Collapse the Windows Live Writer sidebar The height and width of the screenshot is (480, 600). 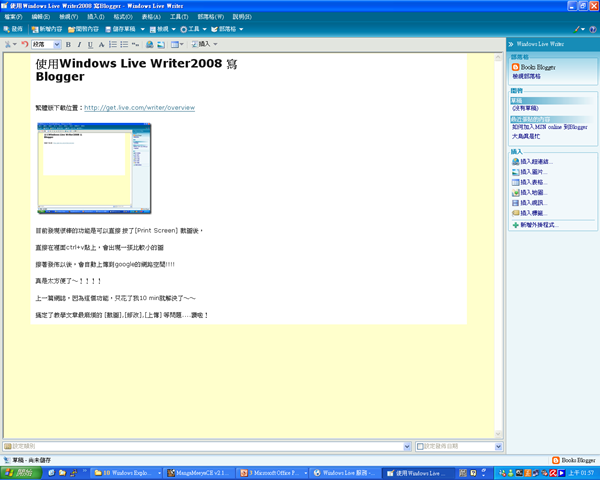pos(510,44)
